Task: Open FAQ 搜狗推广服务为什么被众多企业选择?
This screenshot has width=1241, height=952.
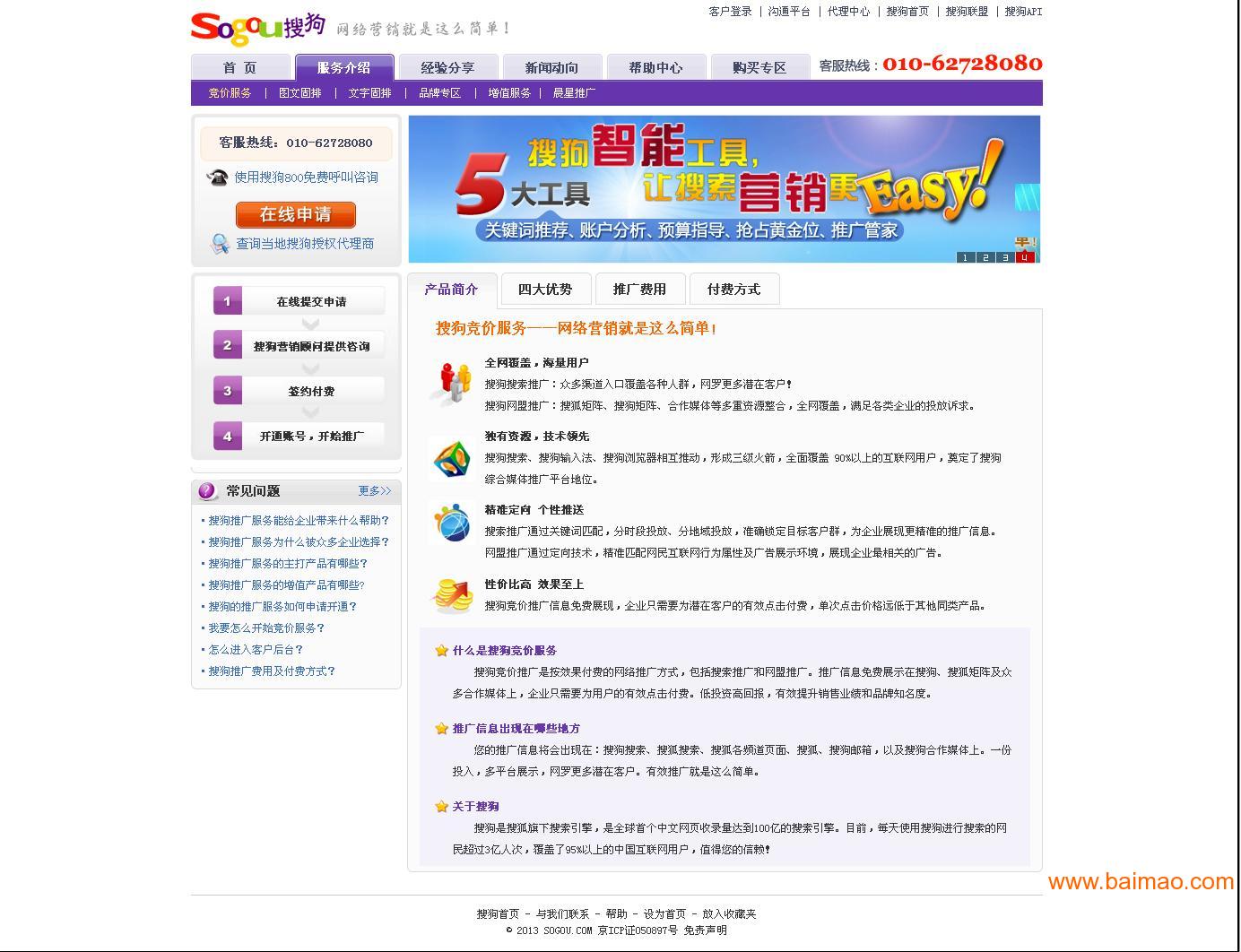Action: coord(299,542)
